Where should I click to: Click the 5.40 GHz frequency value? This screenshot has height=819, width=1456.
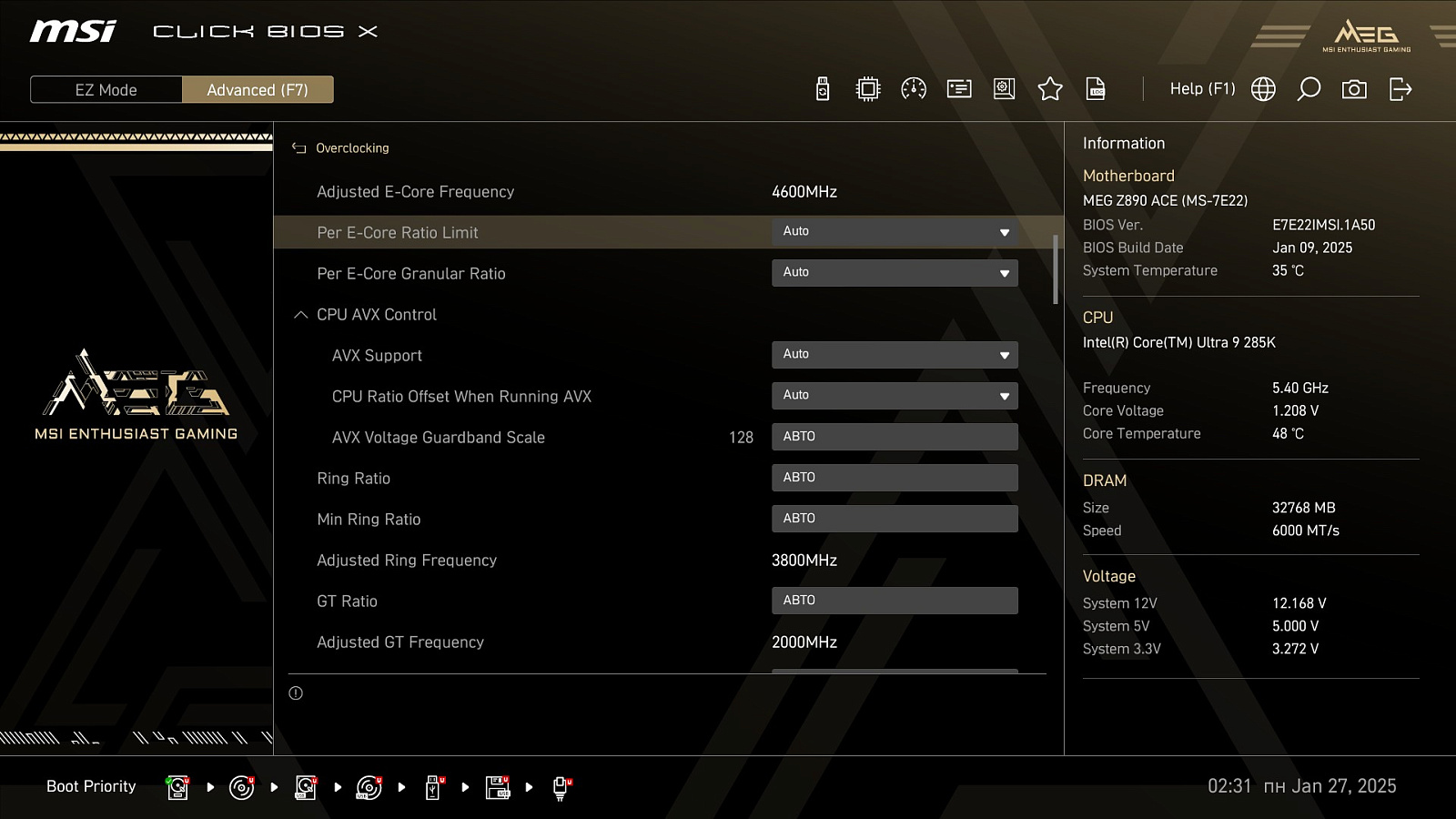tap(1300, 389)
